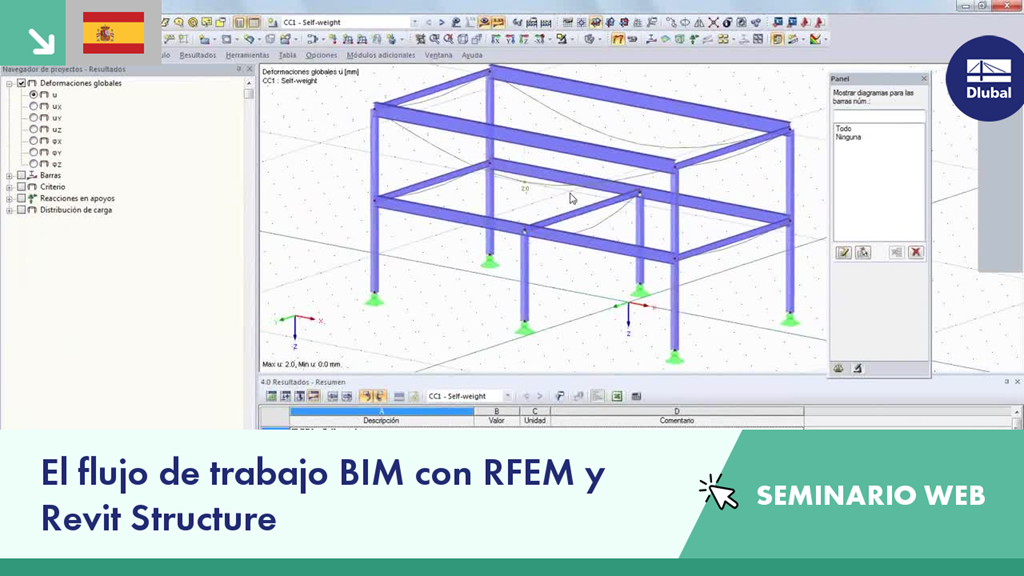The width and height of the screenshot is (1024, 576).
Task: Enable the Criterio checkbox
Action: click(22, 187)
